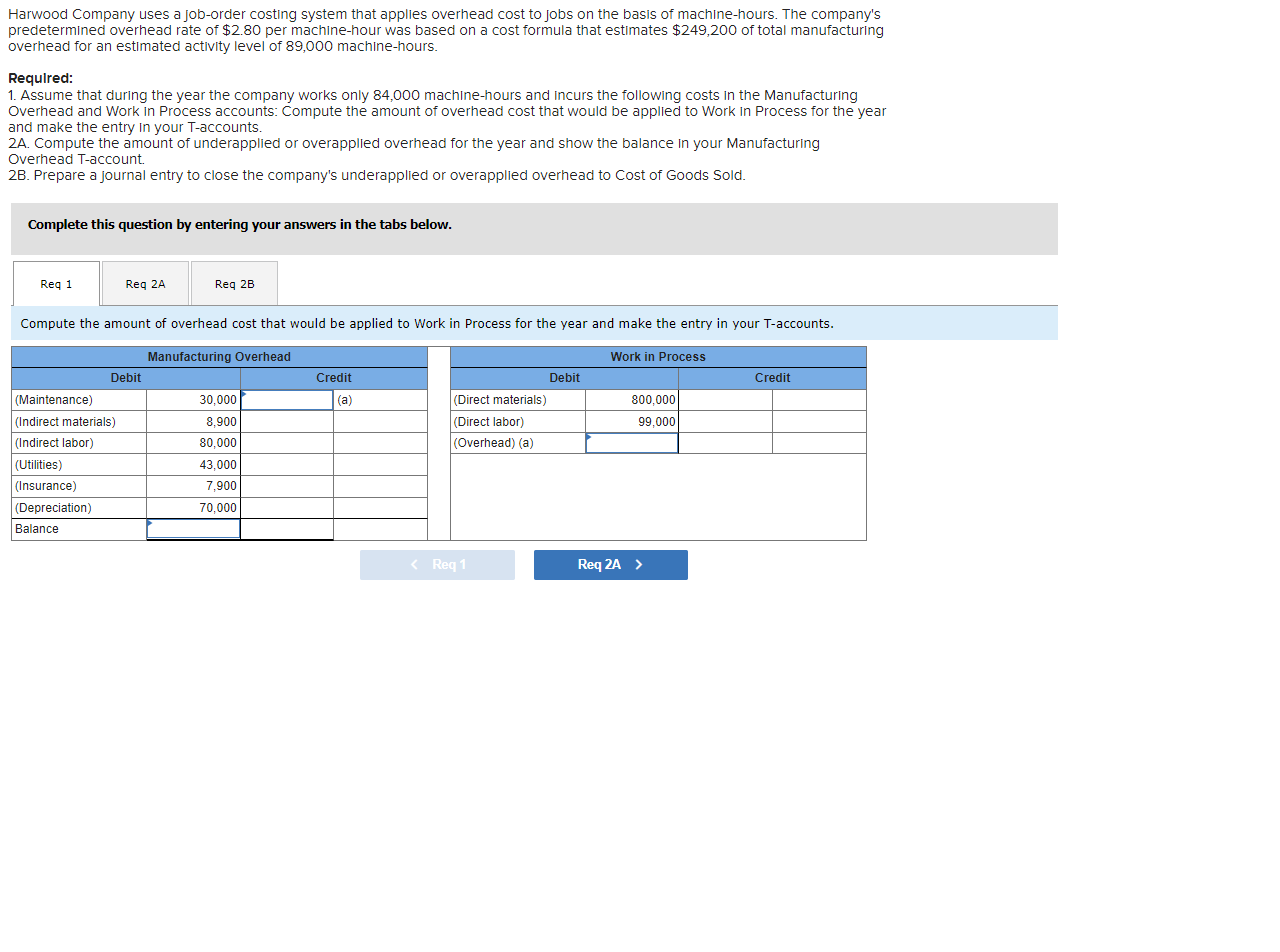Open the Req 2A tab
This screenshot has width=1280, height=952.
coord(145,284)
